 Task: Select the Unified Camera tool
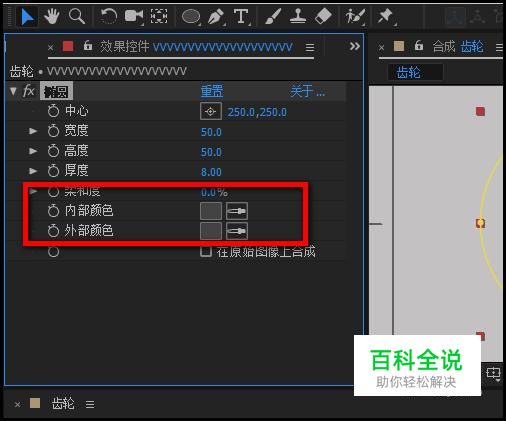(x=134, y=16)
